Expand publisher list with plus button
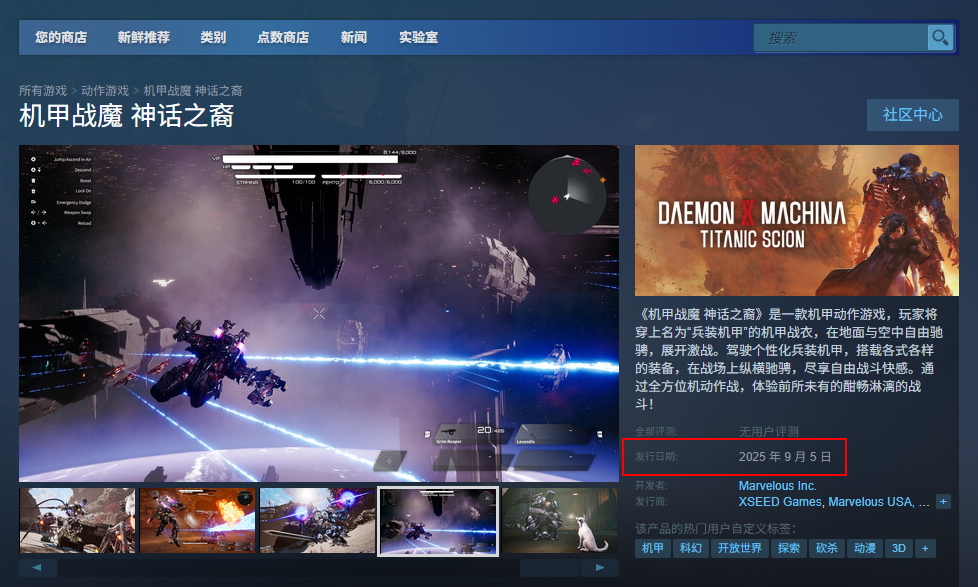This screenshot has width=978, height=587. tap(943, 501)
